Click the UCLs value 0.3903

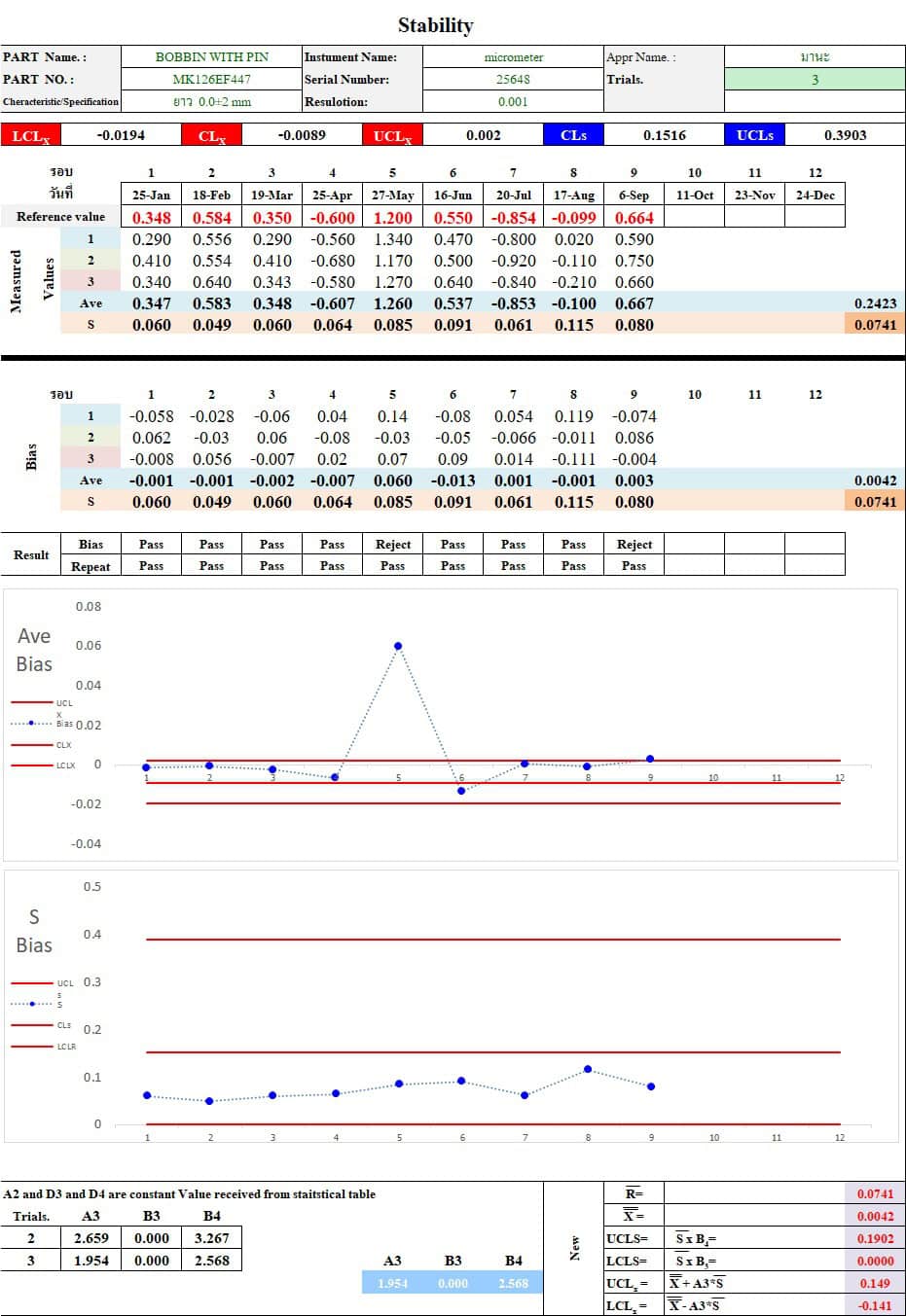tap(844, 136)
